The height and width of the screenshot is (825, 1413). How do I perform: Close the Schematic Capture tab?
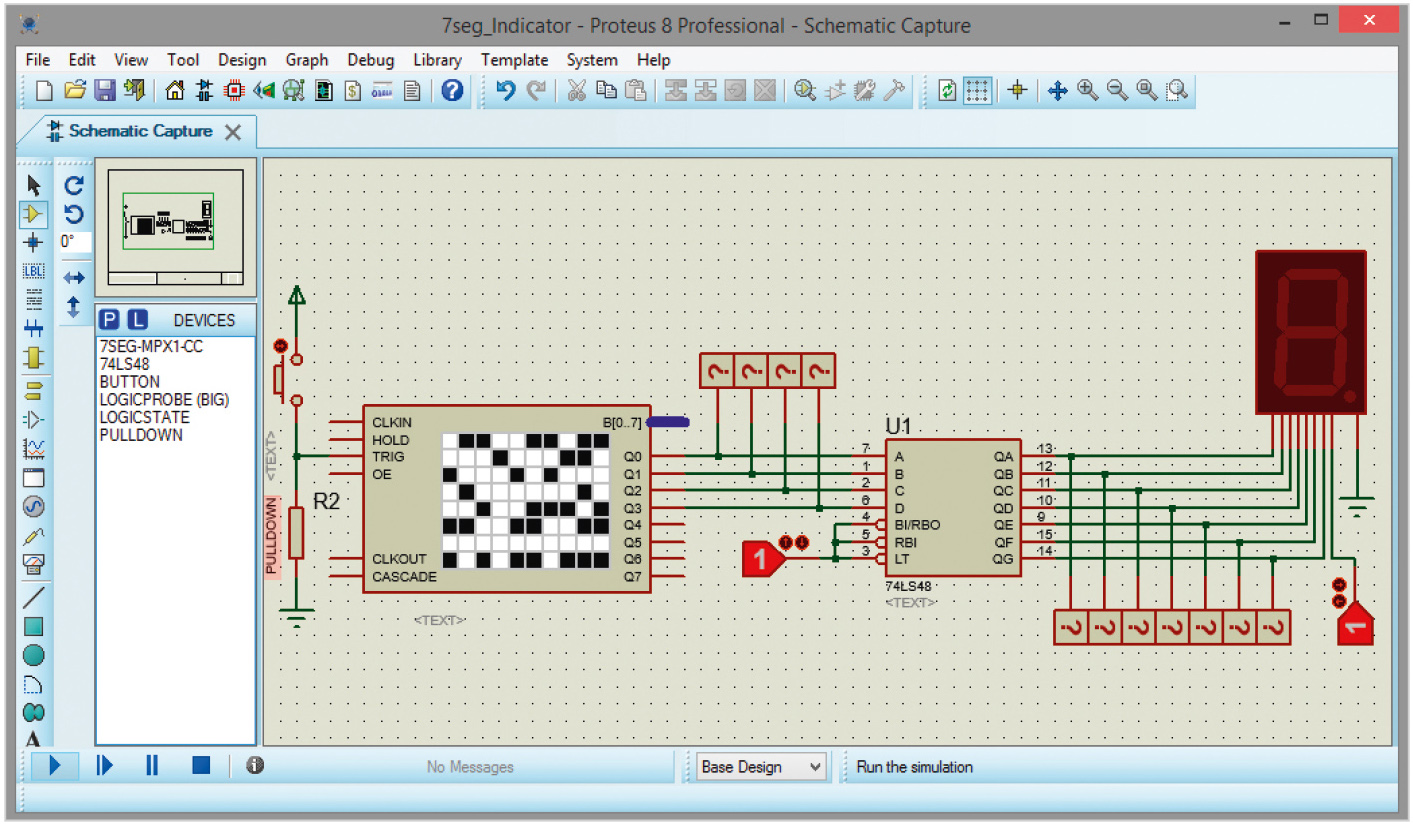pos(233,132)
